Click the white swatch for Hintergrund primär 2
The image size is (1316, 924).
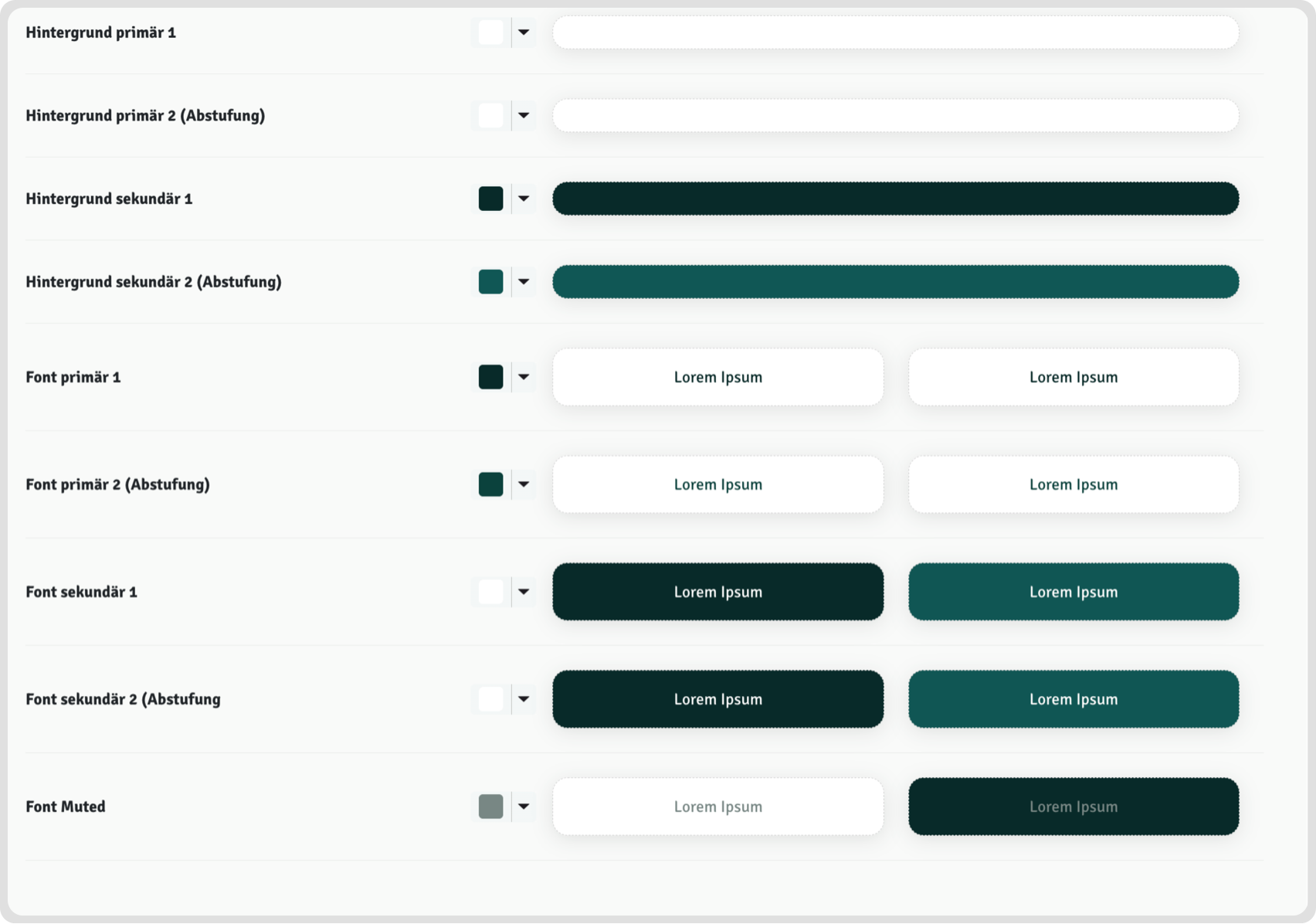pos(490,116)
